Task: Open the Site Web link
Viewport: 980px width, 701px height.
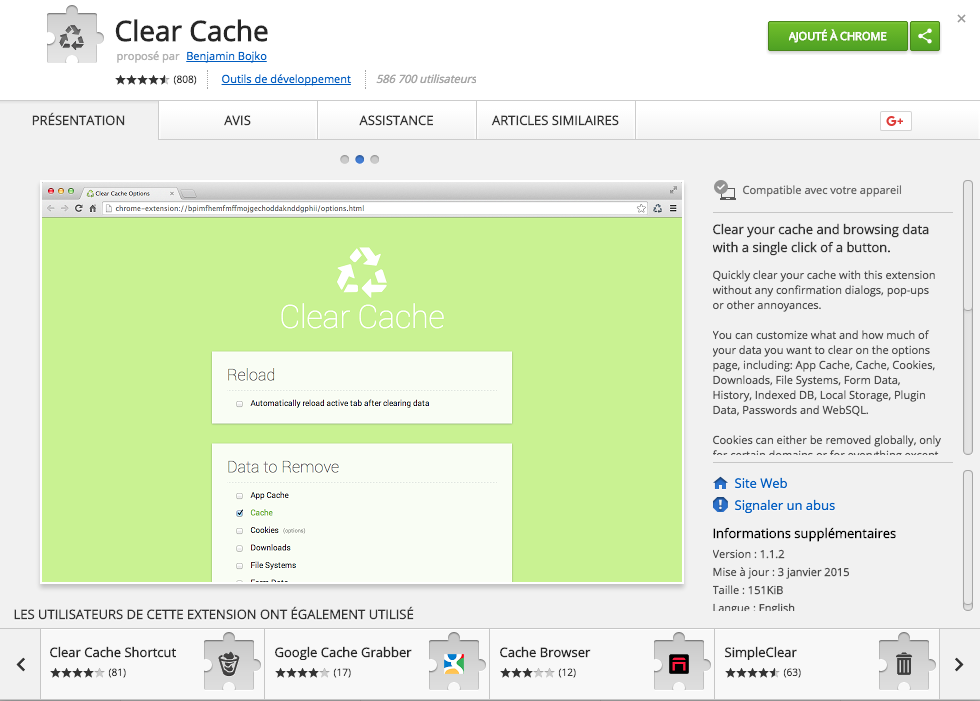Action: click(x=760, y=483)
